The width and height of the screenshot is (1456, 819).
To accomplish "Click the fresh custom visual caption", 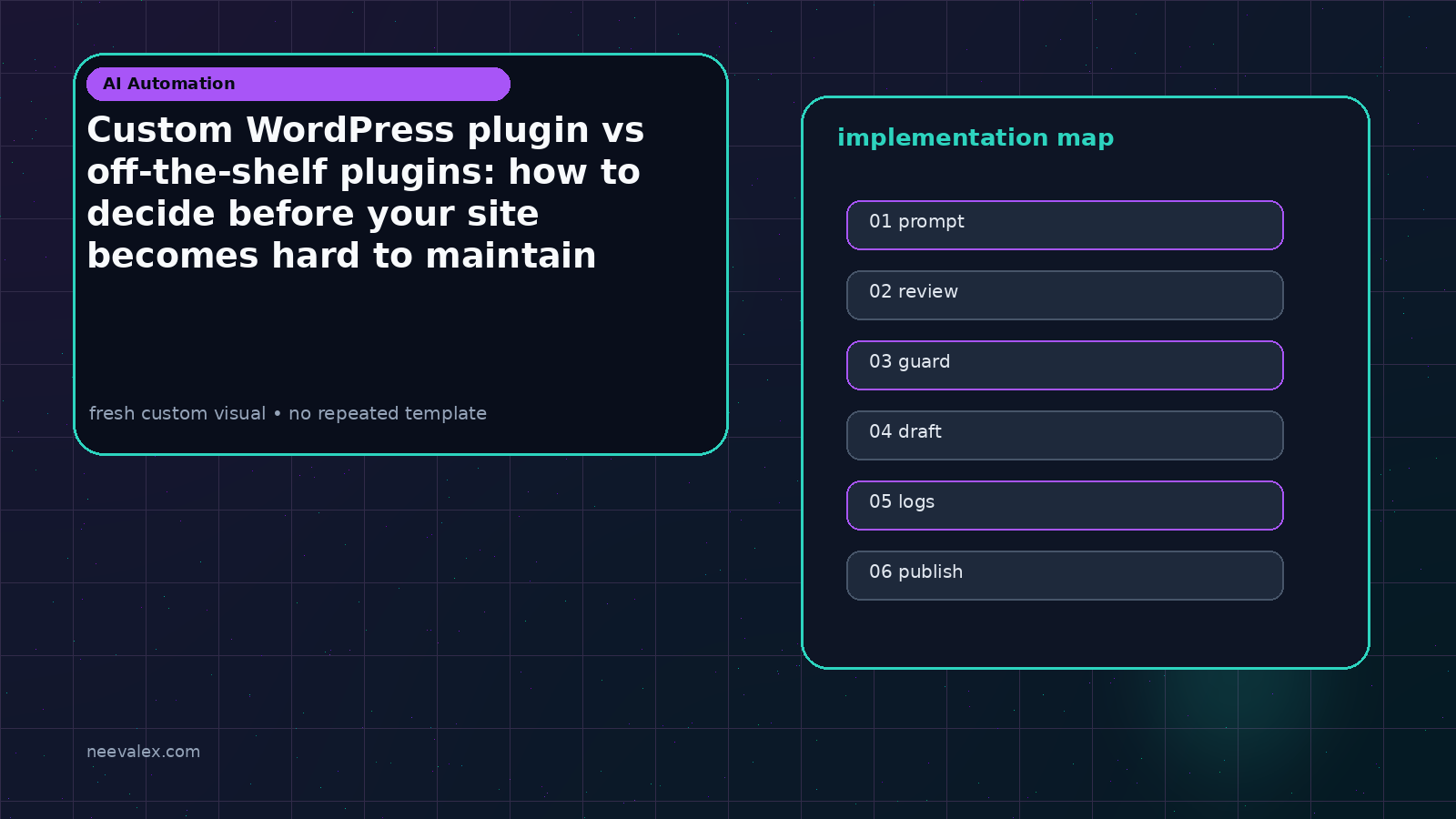I will 288,413.
